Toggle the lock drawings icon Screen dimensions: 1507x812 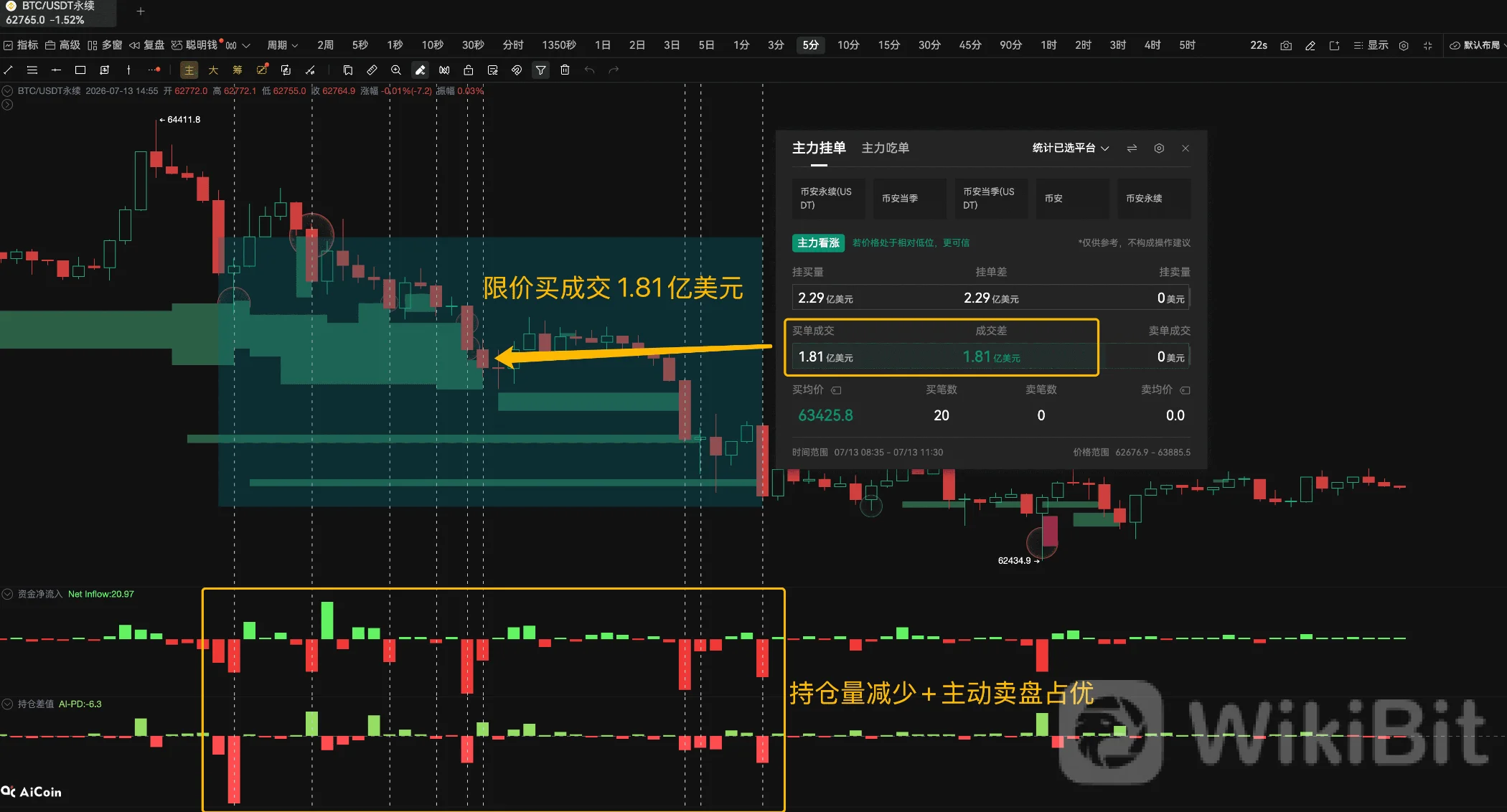pos(469,70)
